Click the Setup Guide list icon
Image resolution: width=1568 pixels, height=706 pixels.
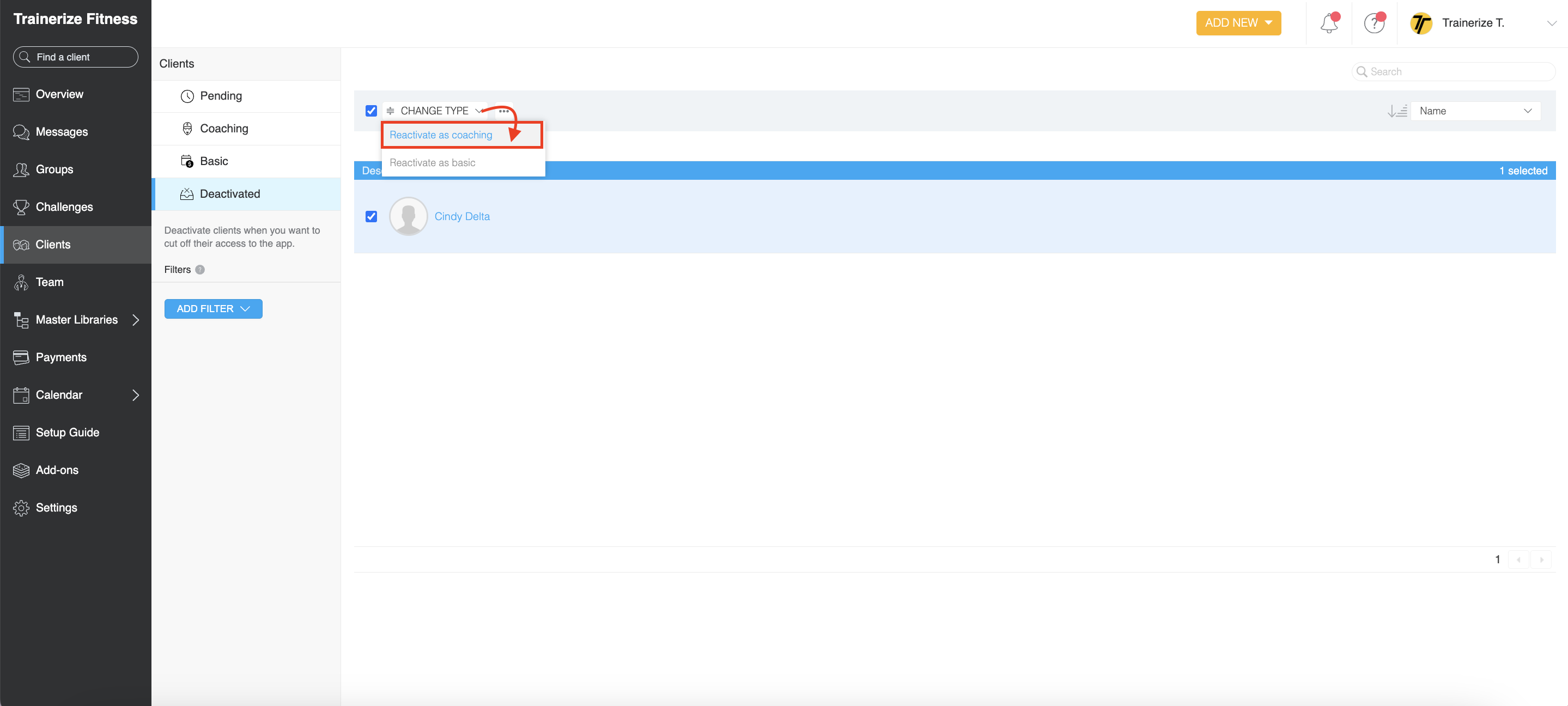(21, 433)
